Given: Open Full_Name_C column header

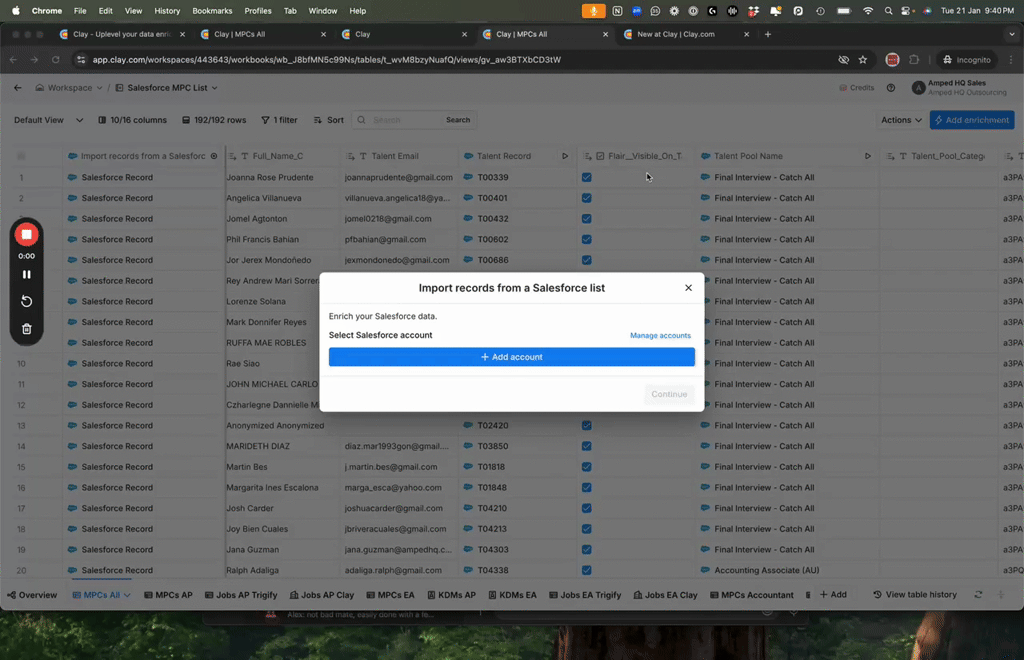Looking at the screenshot, I should pos(283,156).
